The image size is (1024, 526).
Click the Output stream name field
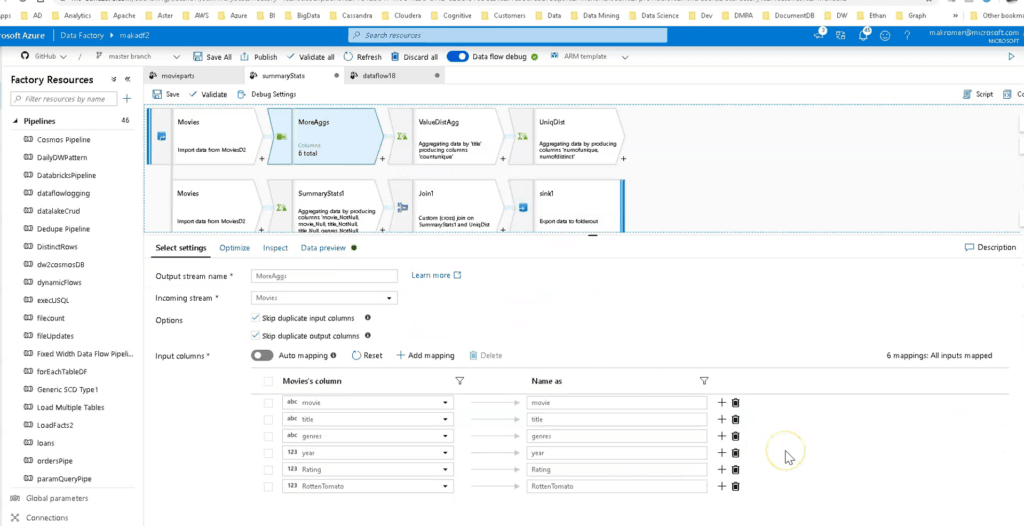[324, 276]
